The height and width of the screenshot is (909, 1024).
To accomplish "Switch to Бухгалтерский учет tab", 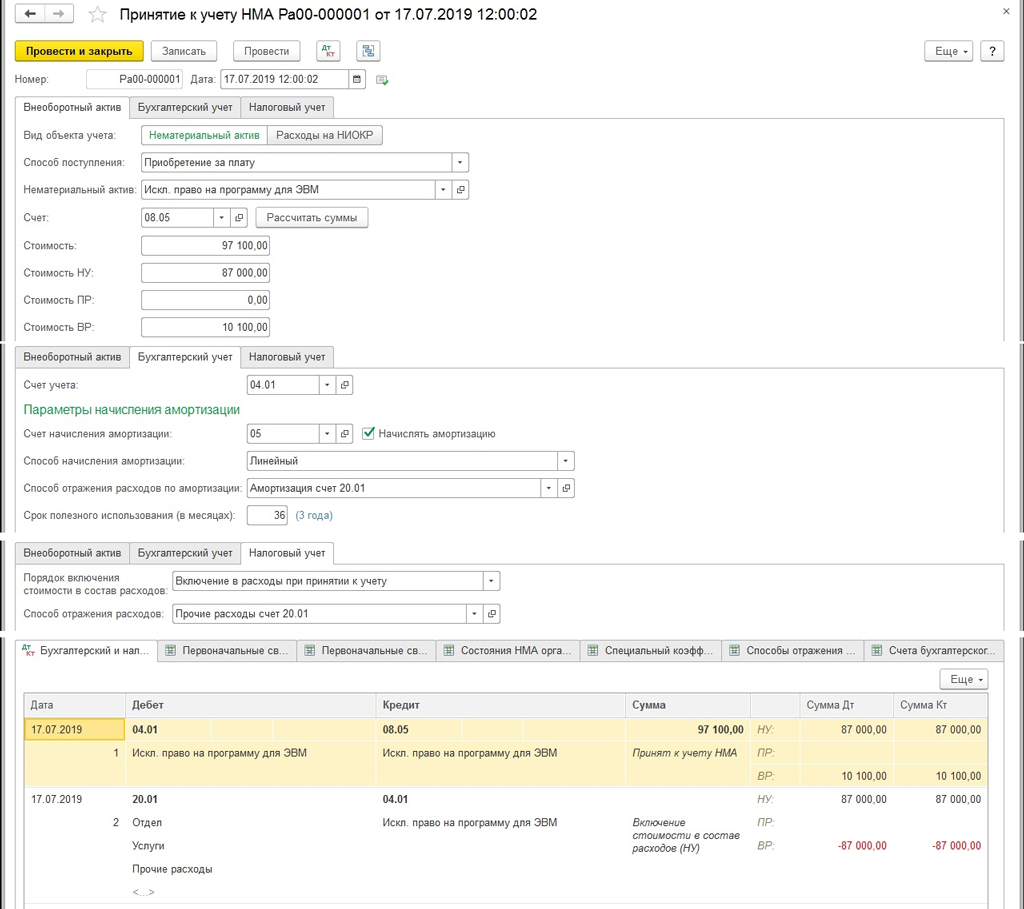I will point(185,107).
